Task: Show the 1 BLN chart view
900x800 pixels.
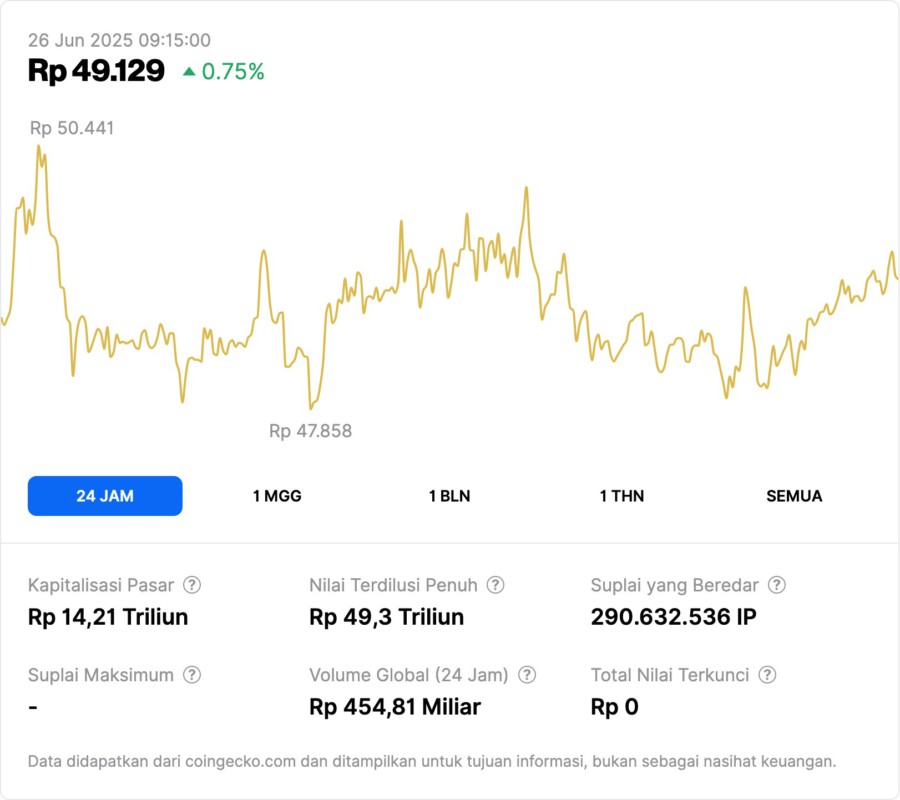Action: (x=449, y=496)
